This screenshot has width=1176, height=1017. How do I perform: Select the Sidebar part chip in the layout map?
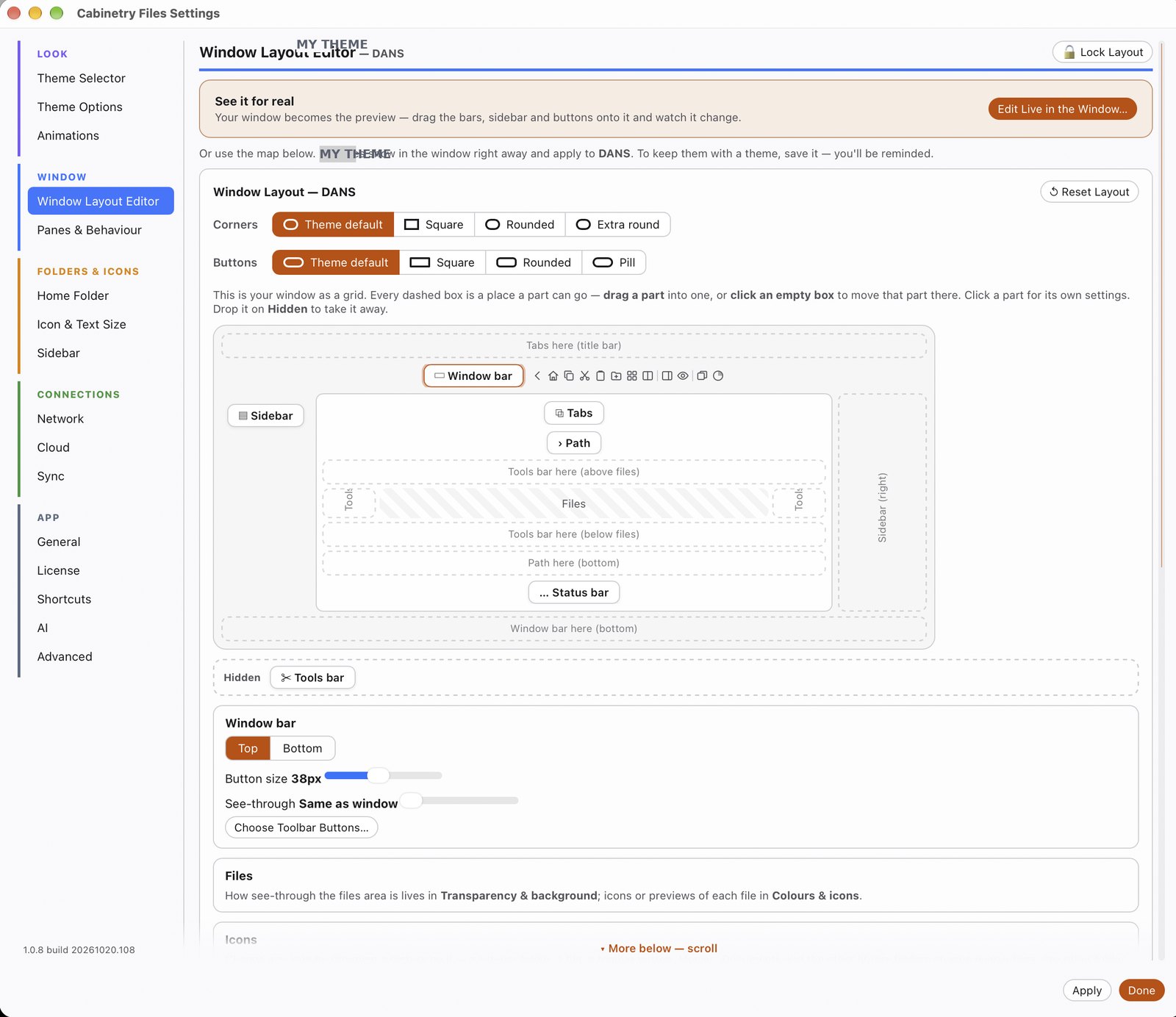pyautogui.click(x=265, y=415)
